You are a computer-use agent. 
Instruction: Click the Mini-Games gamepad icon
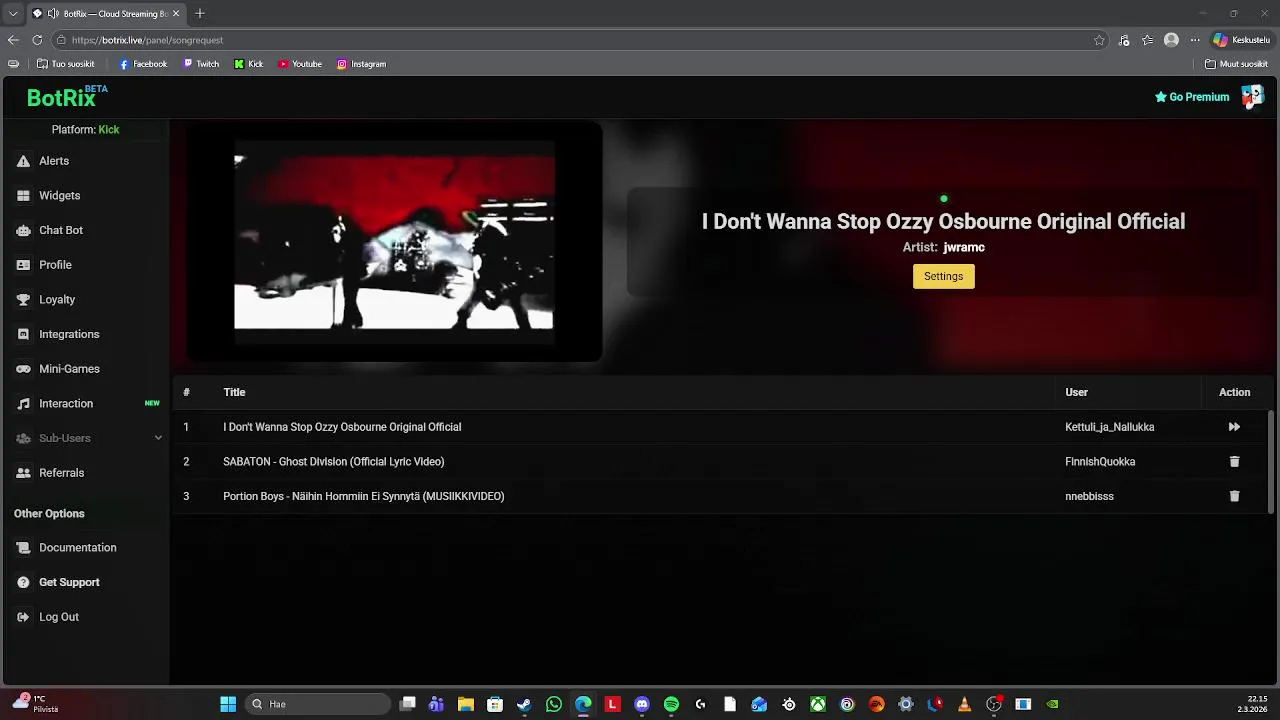click(x=23, y=369)
